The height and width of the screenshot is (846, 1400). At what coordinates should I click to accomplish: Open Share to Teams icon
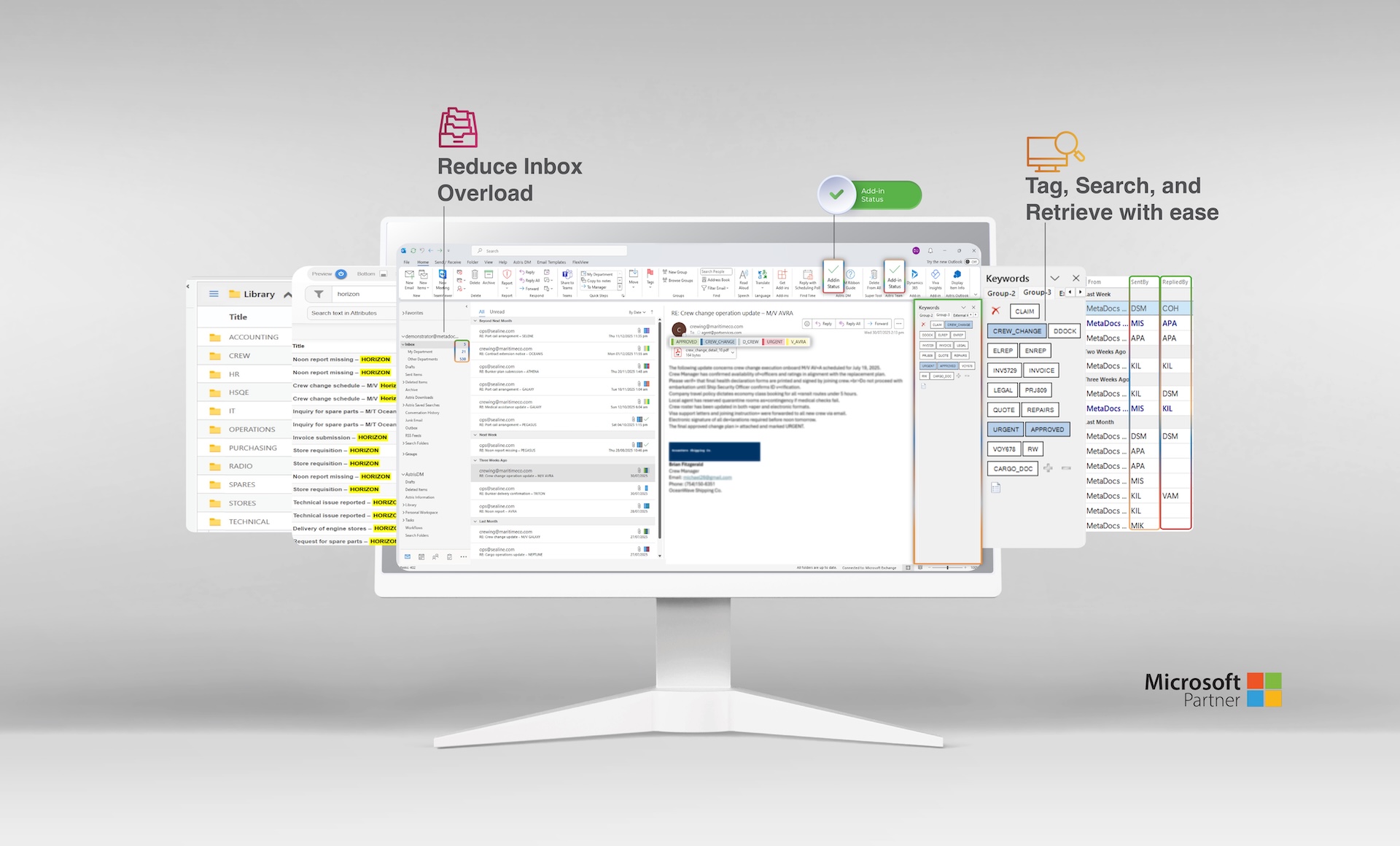point(567,276)
